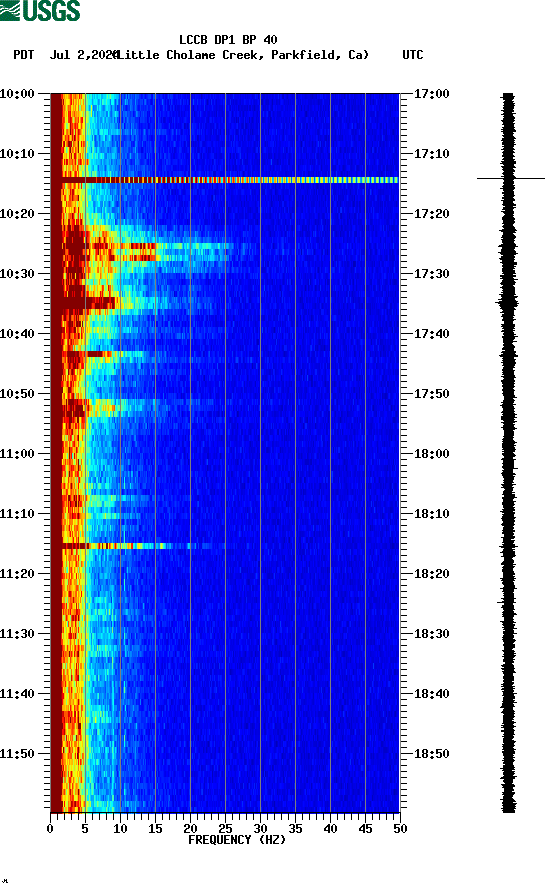Click the 17:20 UTC time label

click(431, 213)
